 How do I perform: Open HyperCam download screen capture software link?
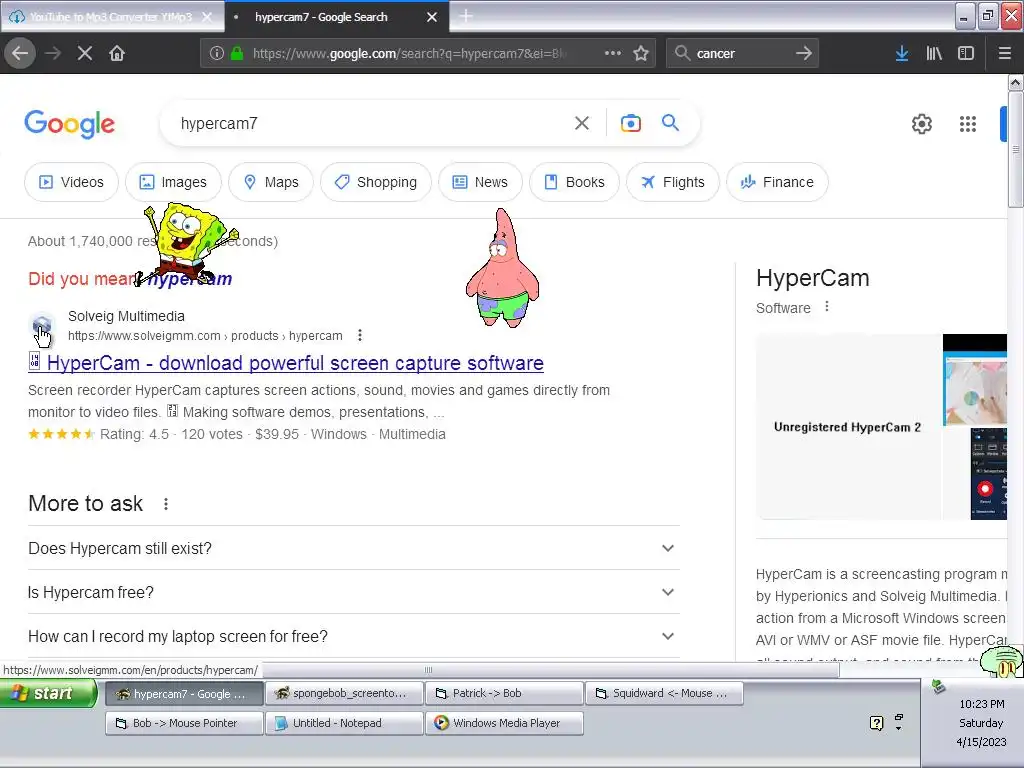(295, 363)
